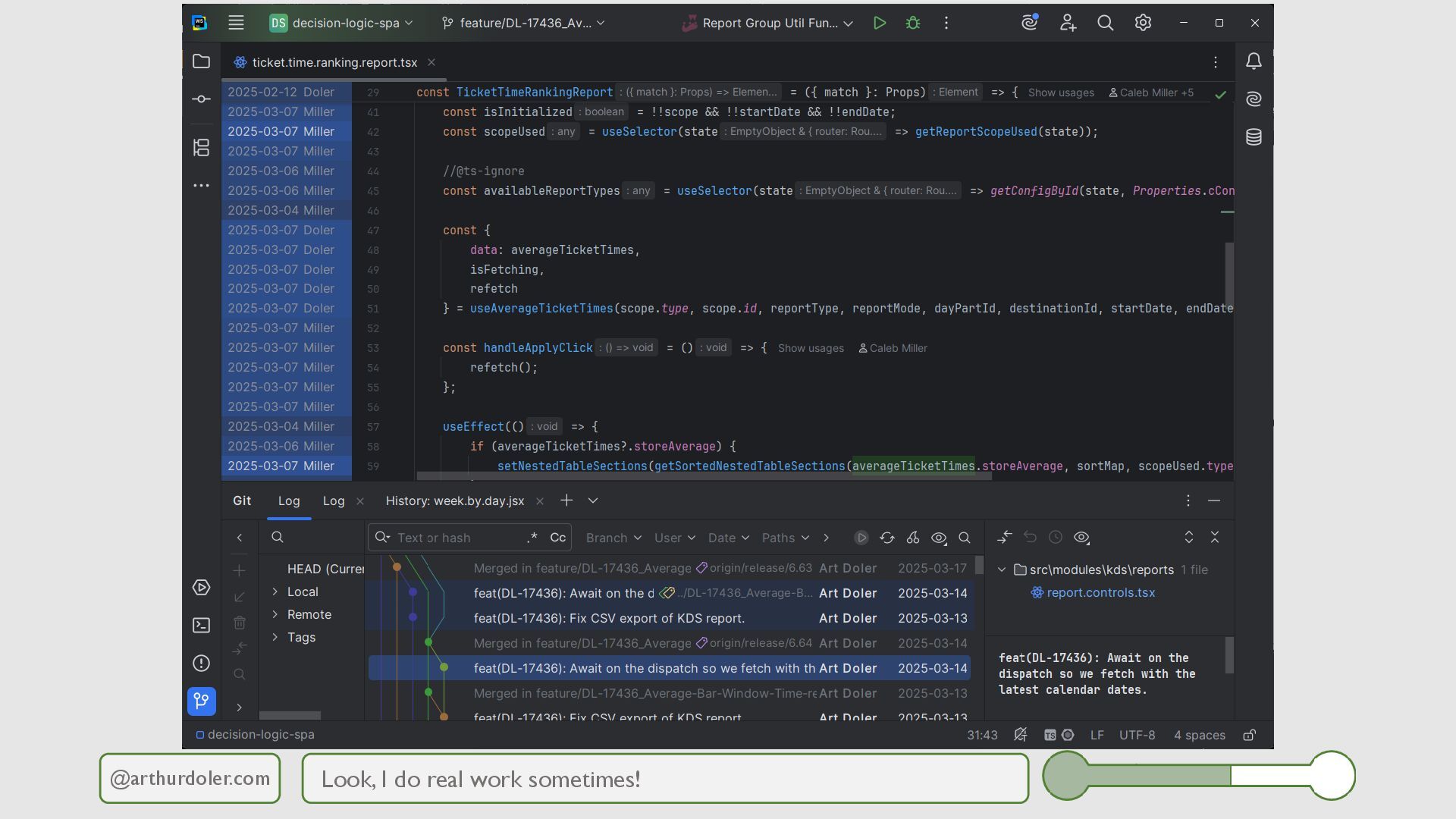
Task: Open the Structure tool window icon
Action: pos(201,147)
